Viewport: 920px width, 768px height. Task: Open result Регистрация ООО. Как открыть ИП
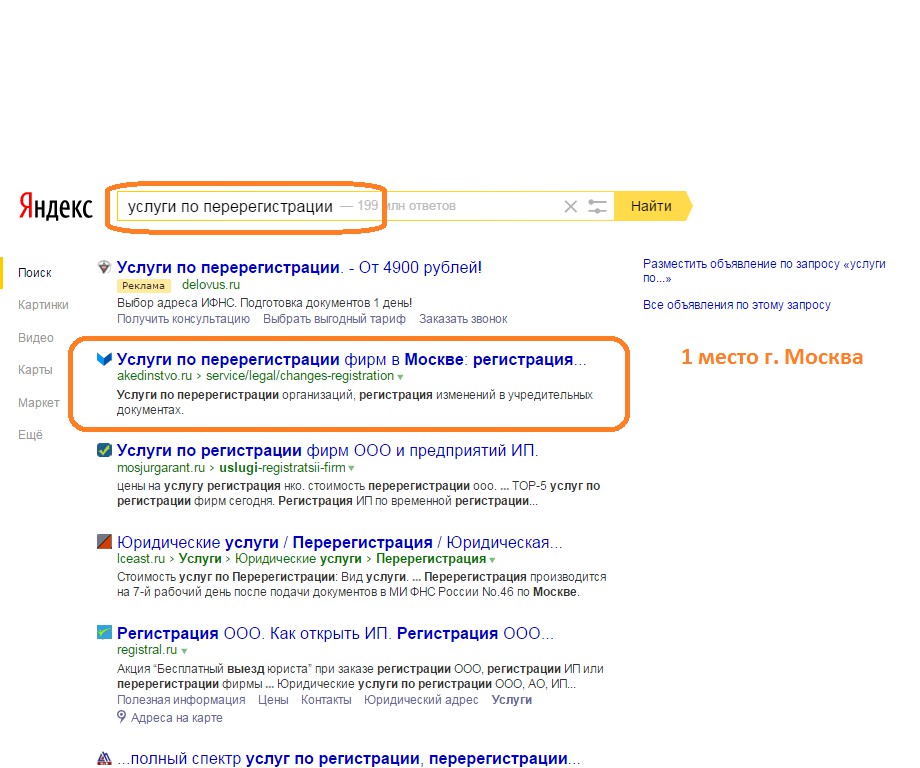[335, 634]
